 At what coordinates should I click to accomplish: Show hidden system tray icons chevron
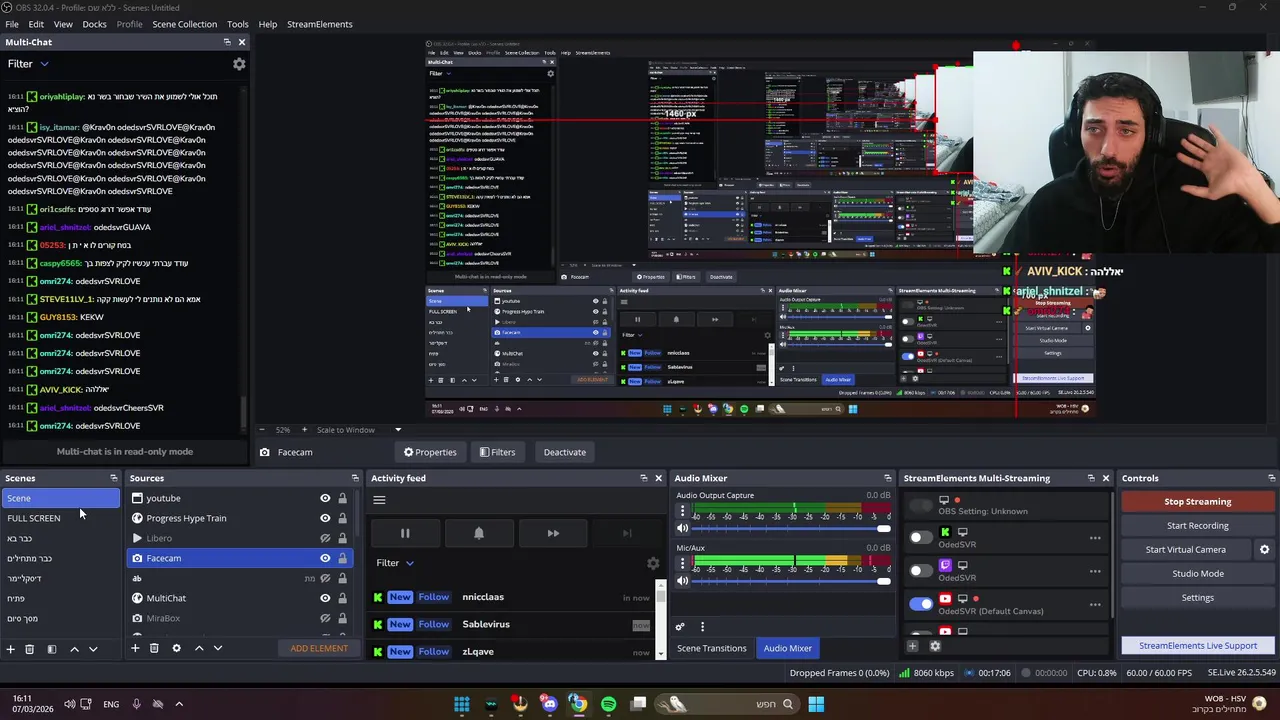(x=179, y=704)
